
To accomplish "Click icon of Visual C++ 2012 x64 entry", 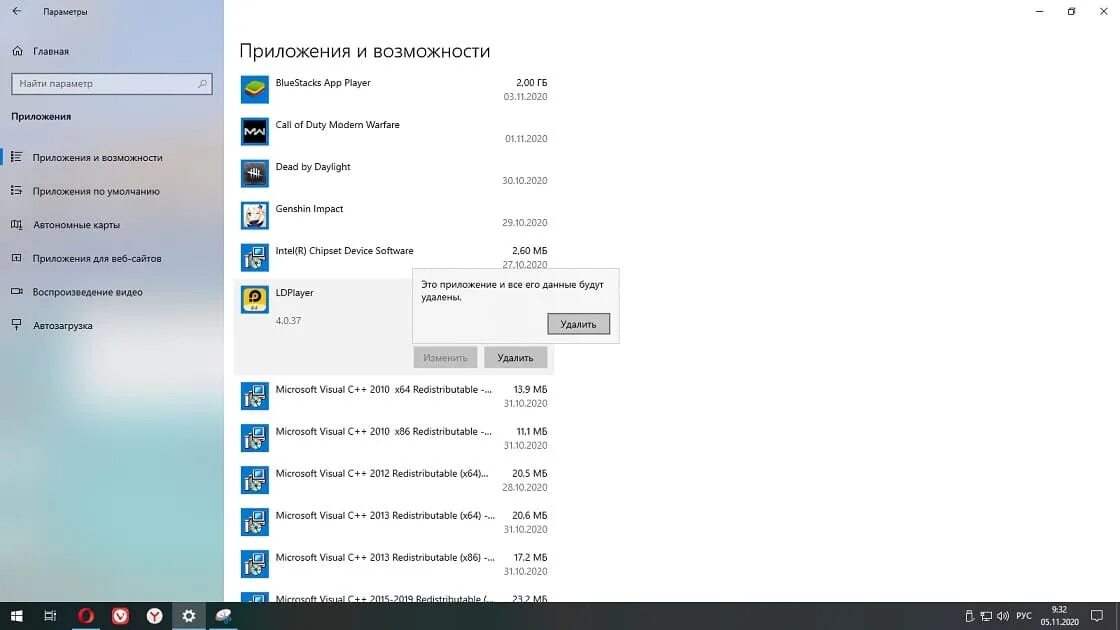I will point(254,481).
